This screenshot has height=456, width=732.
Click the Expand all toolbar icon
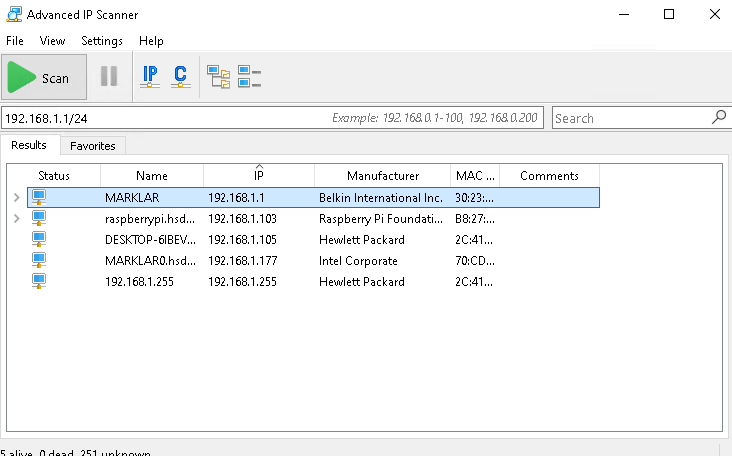[x=218, y=77]
